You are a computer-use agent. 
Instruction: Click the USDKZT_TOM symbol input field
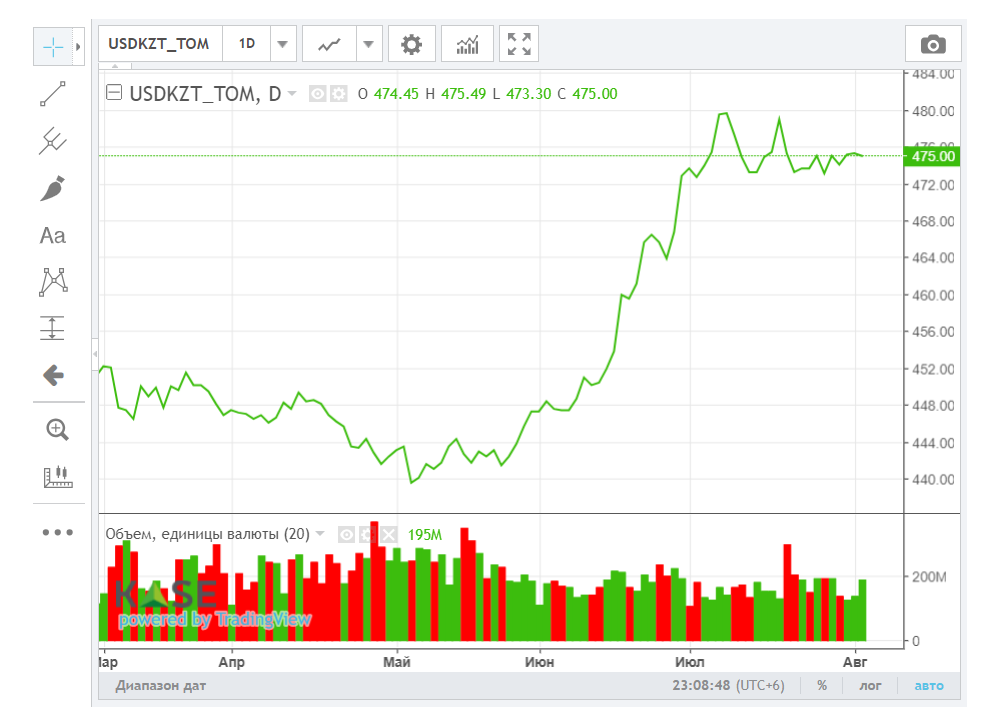click(160, 44)
